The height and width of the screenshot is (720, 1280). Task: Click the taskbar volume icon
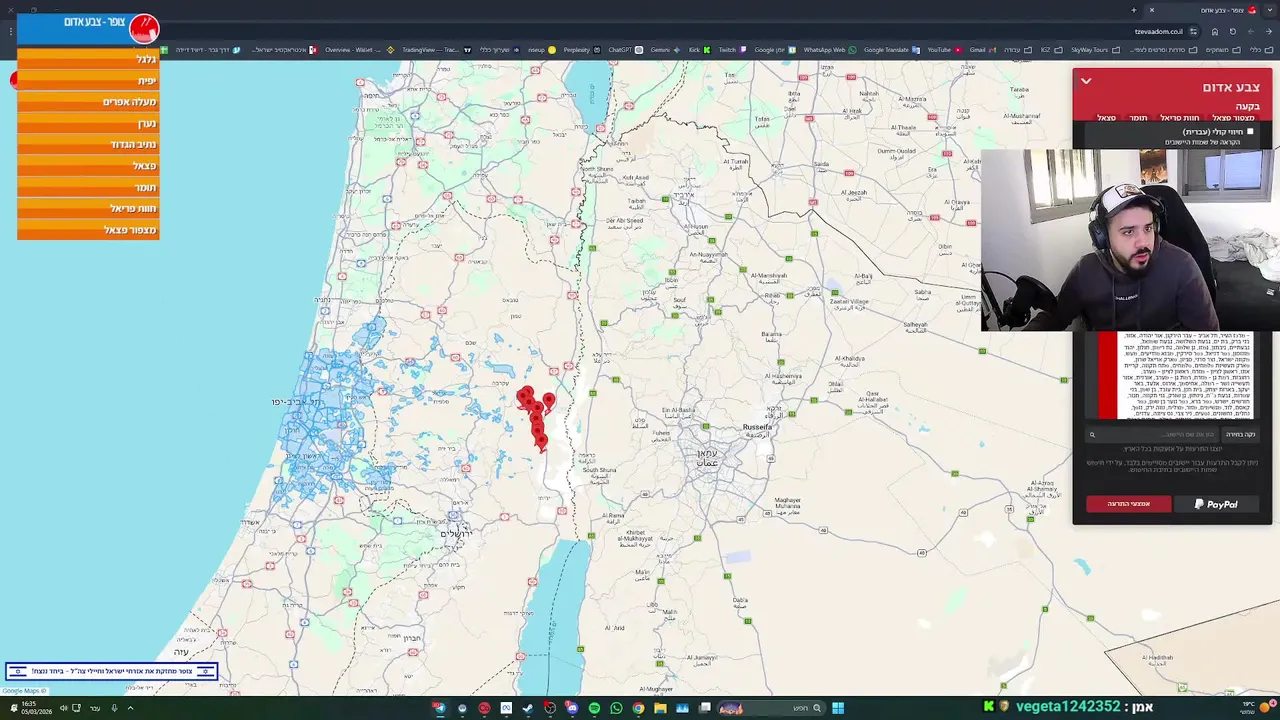[63, 708]
